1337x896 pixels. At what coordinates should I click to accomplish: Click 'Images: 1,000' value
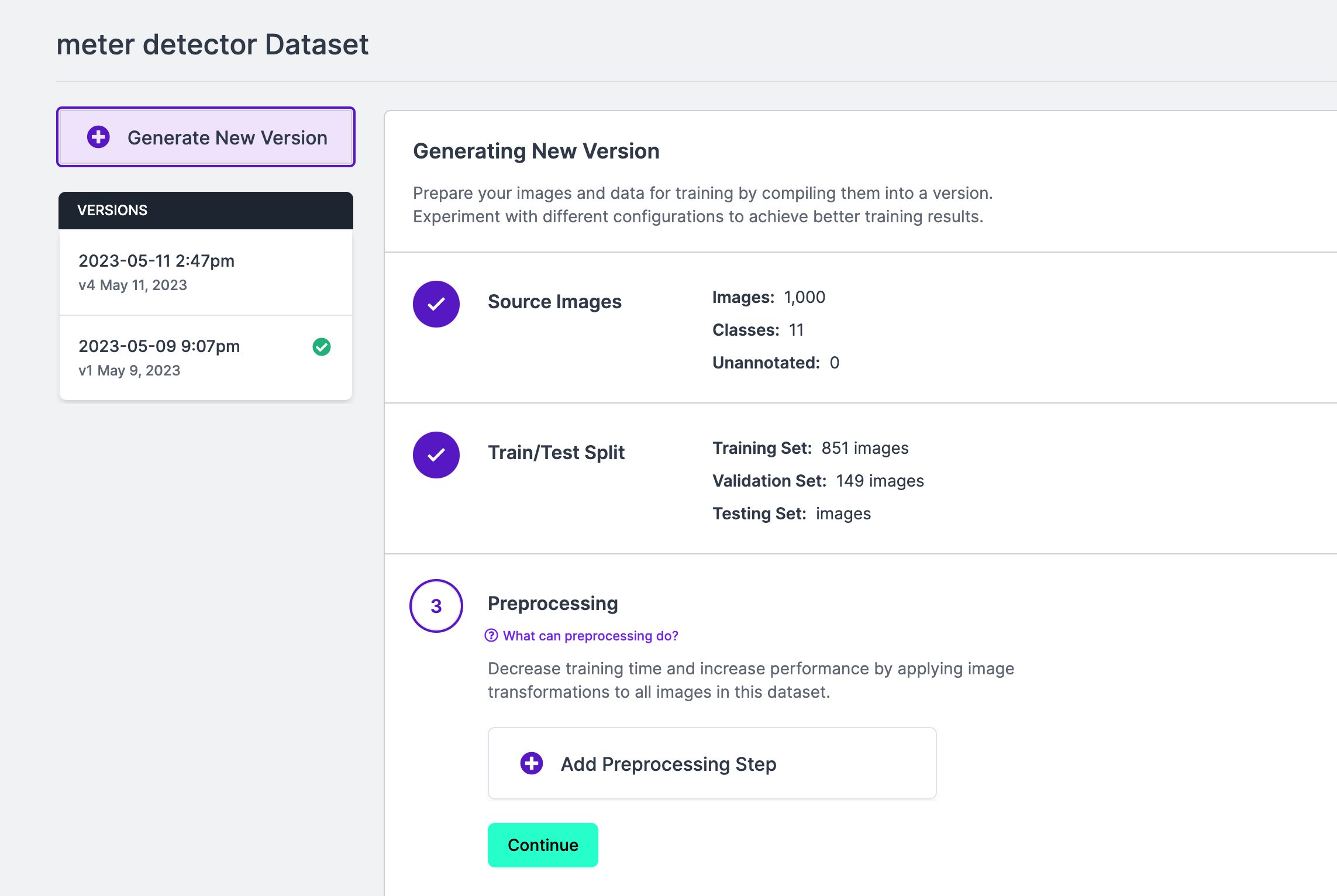pyautogui.click(x=769, y=297)
